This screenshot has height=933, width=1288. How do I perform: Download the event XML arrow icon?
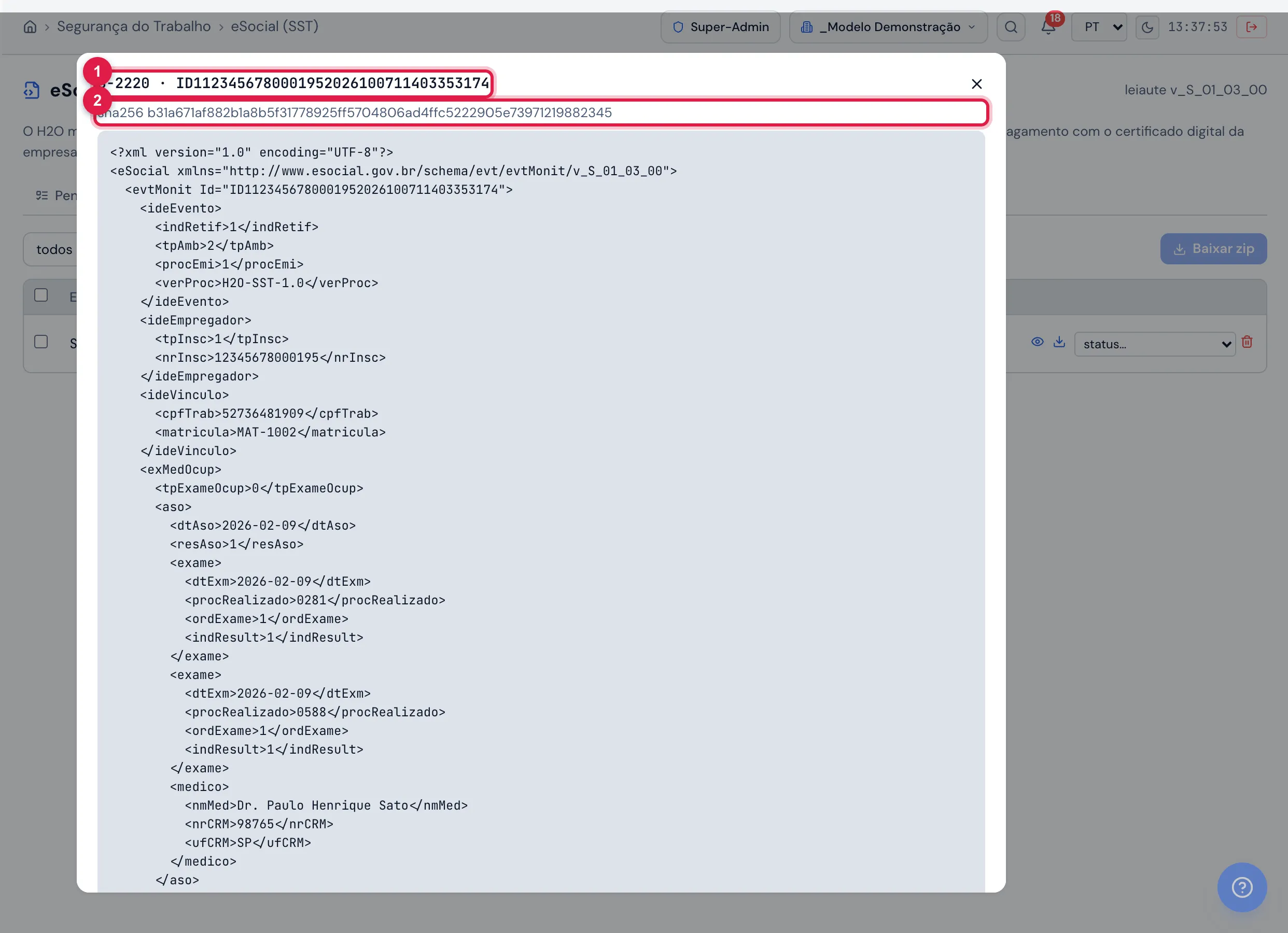coord(1059,342)
